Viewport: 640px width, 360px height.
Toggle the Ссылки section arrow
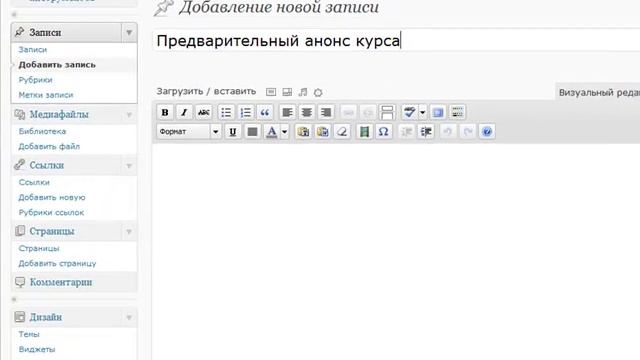(129, 165)
